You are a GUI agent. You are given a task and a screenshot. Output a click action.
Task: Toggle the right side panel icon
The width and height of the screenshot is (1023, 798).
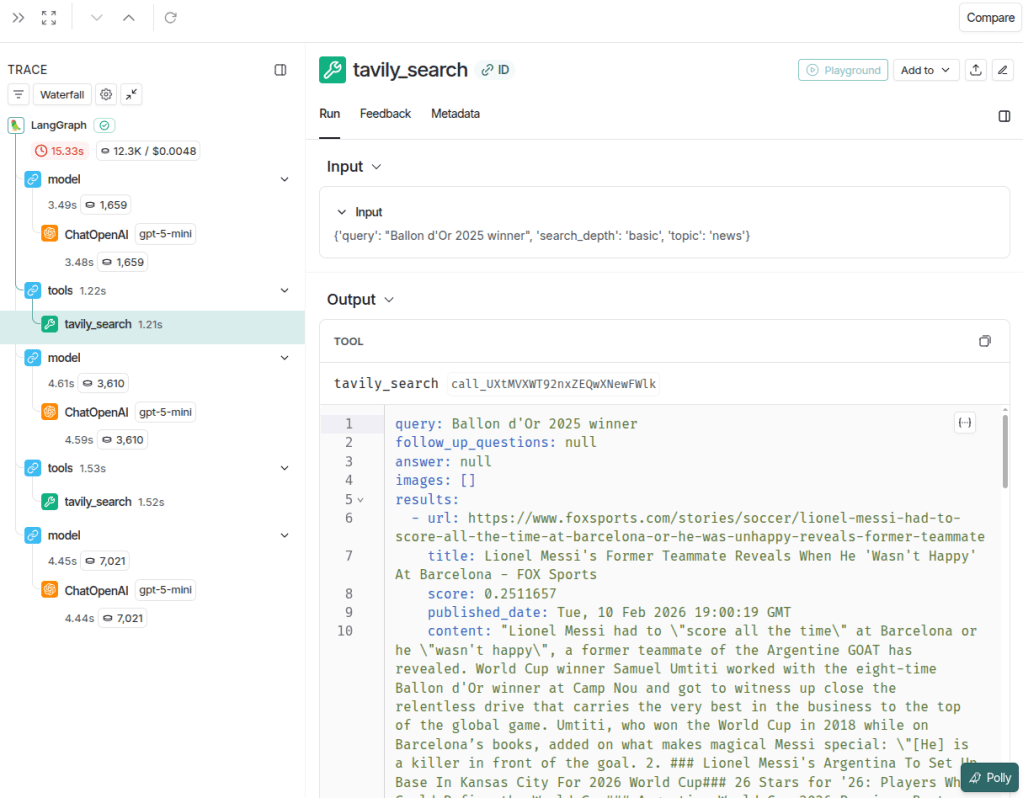pos(1004,116)
